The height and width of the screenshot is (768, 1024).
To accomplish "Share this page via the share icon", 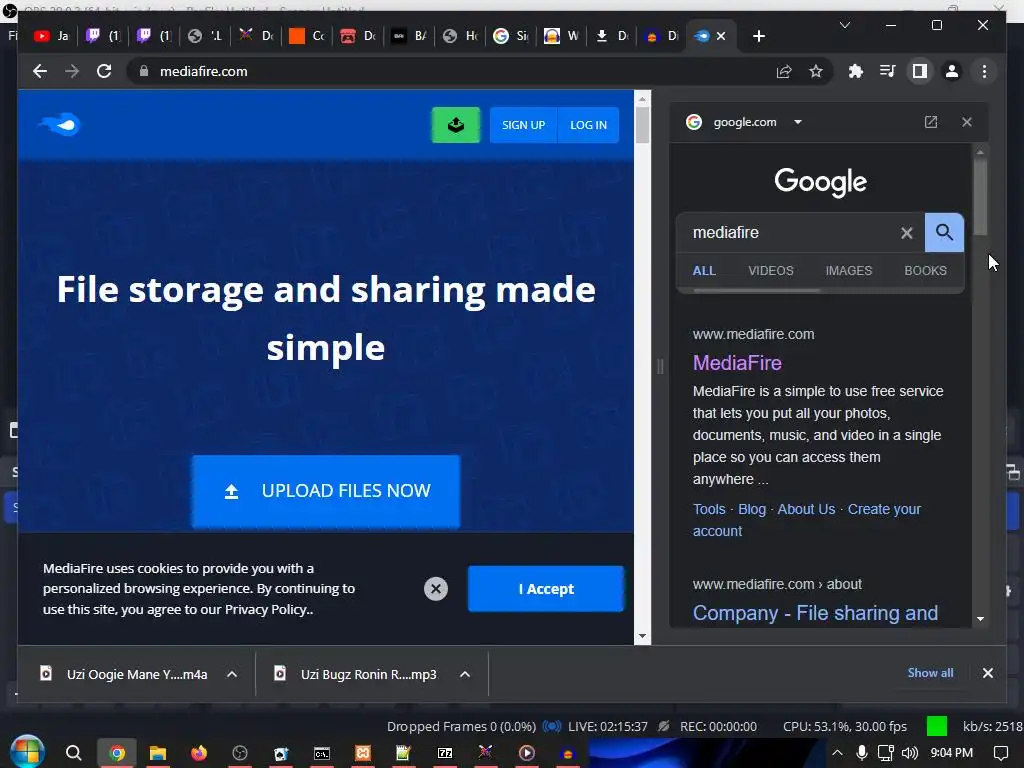I will 784,71.
